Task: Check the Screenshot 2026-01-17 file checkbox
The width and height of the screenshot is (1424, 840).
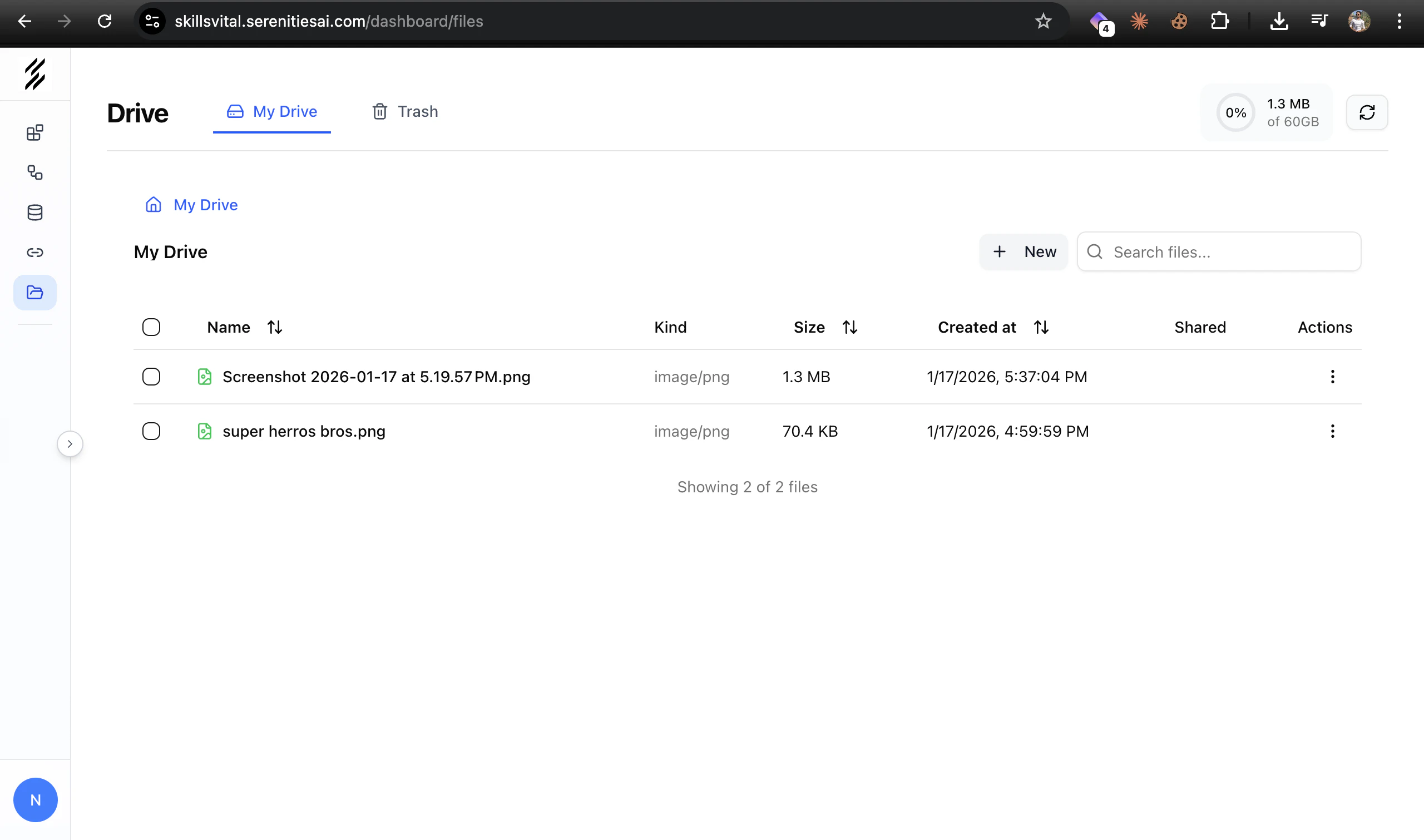Action: click(151, 377)
